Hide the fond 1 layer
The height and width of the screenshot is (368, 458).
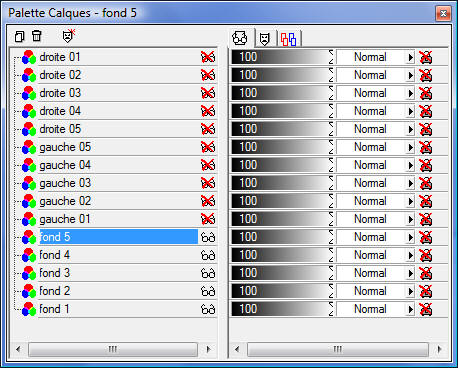pyautogui.click(x=208, y=309)
